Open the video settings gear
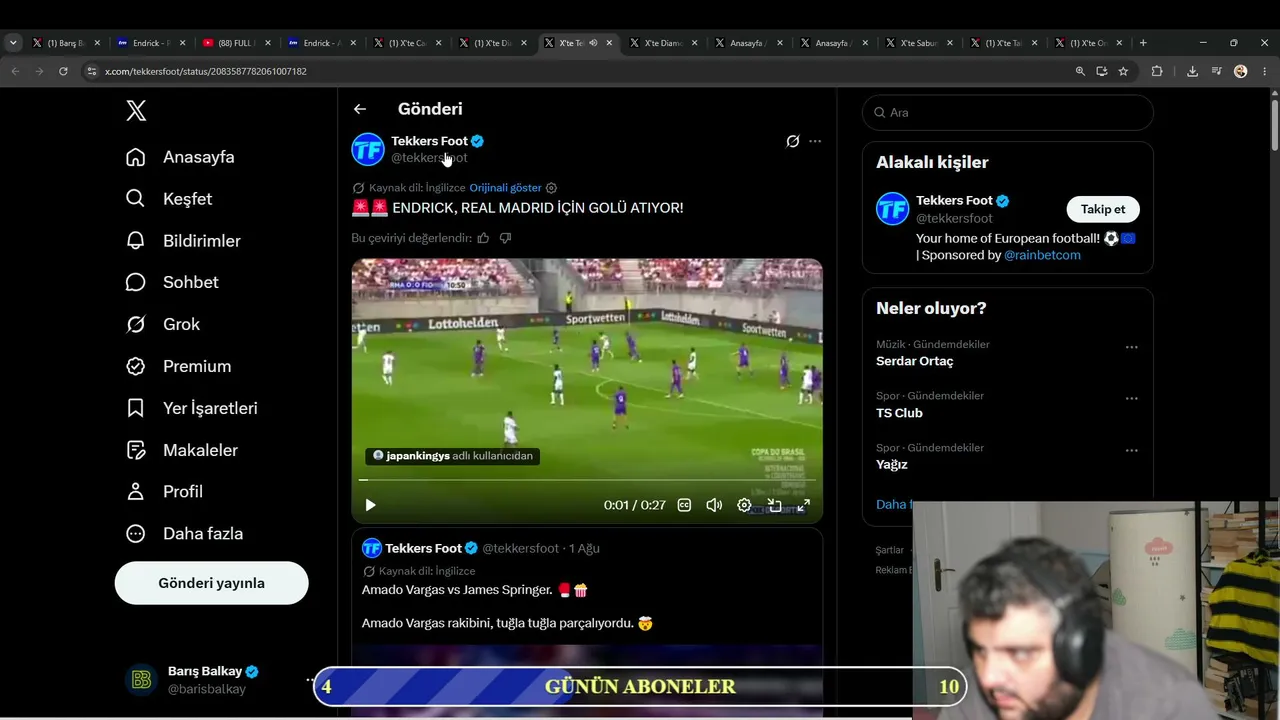The image size is (1280, 720). [x=744, y=505]
